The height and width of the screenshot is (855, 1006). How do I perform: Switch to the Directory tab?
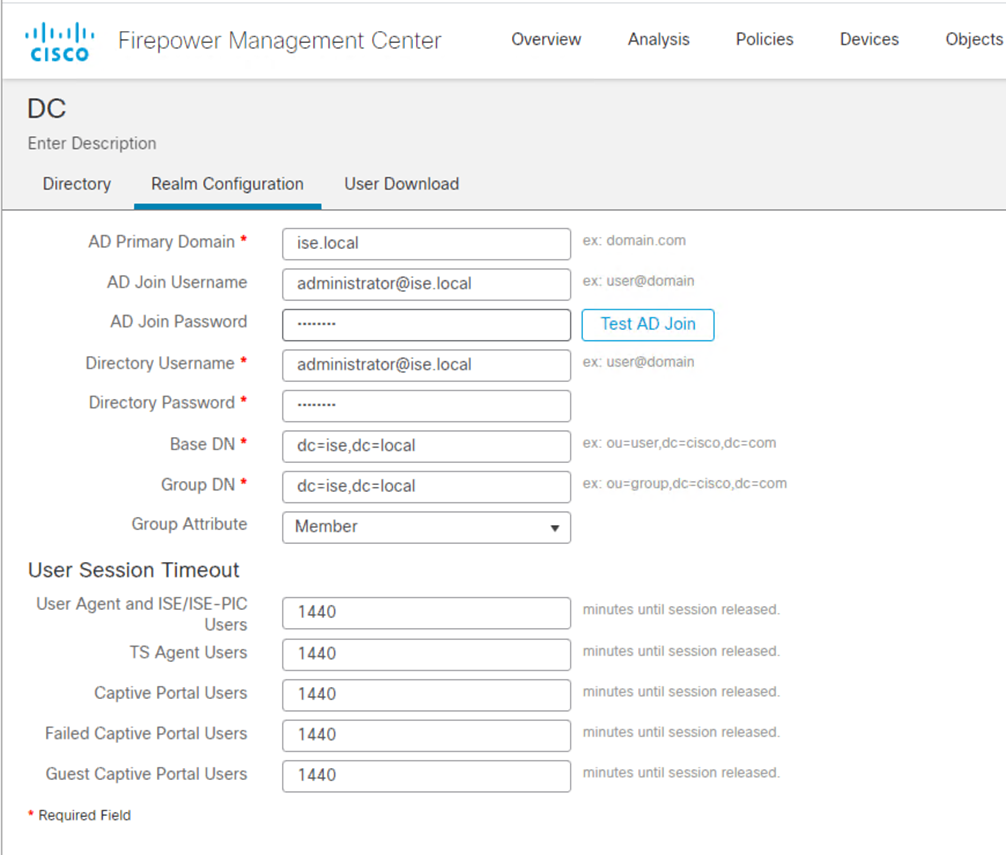pos(76,184)
